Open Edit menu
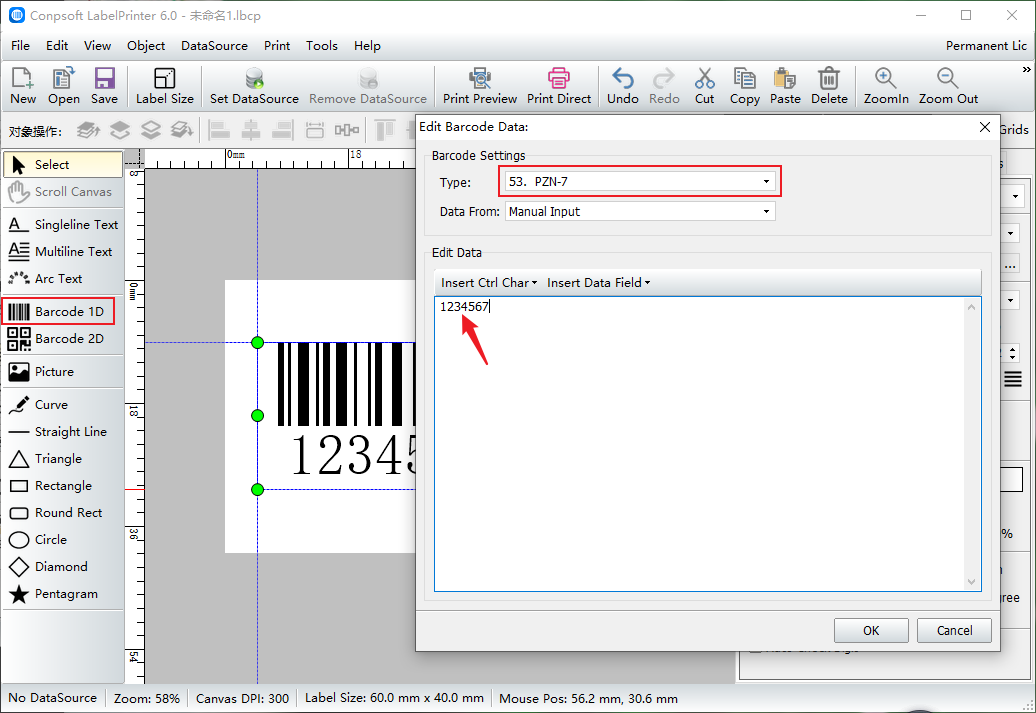The image size is (1036, 713). 57,46
